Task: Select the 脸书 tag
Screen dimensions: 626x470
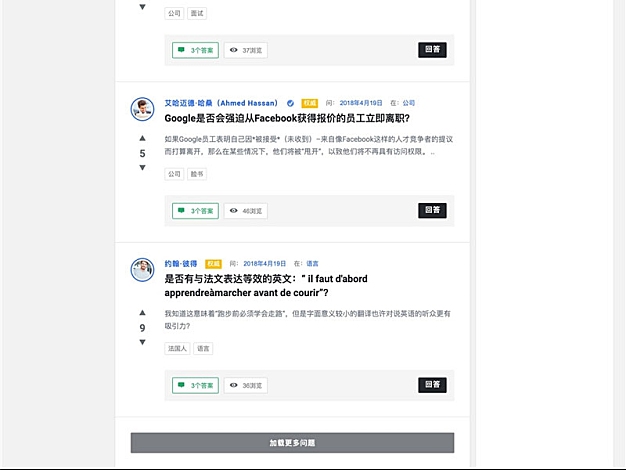Action: click(x=197, y=174)
